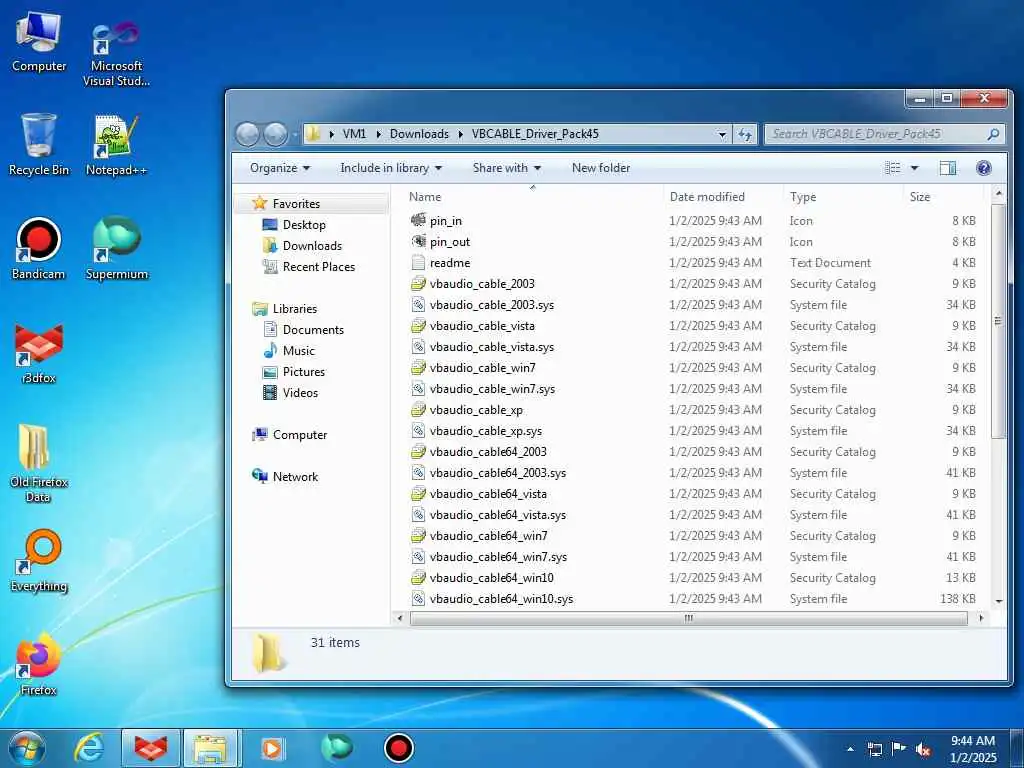Click the taskbar clock showing 9:44 AM
This screenshot has height=768, width=1024.
973,749
